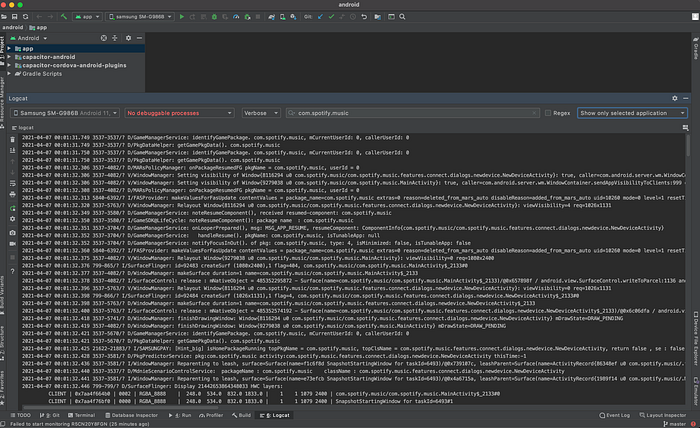Open the AVD Manager icon
Screen dimensions: 700x428
click(283, 17)
